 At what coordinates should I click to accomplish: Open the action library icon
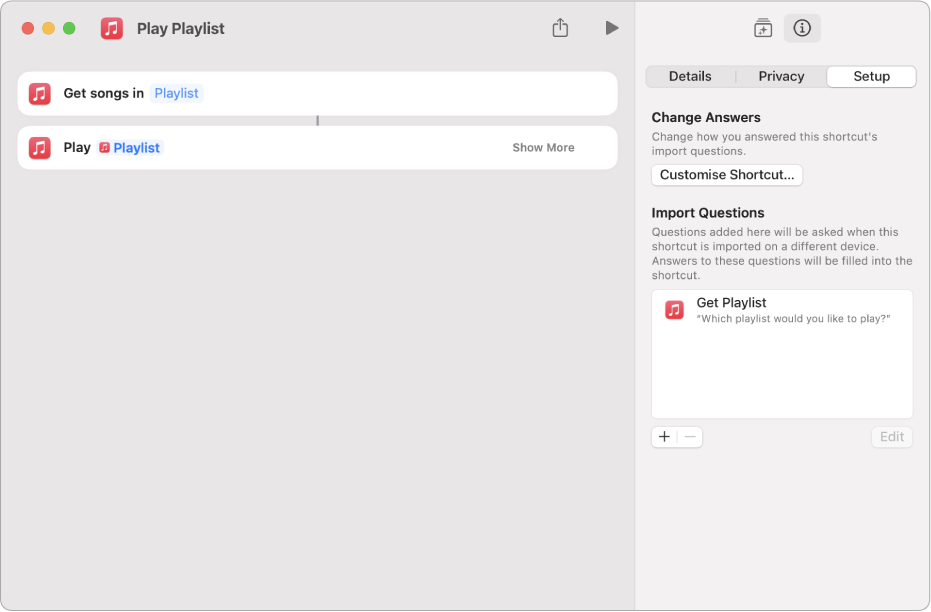tap(763, 28)
